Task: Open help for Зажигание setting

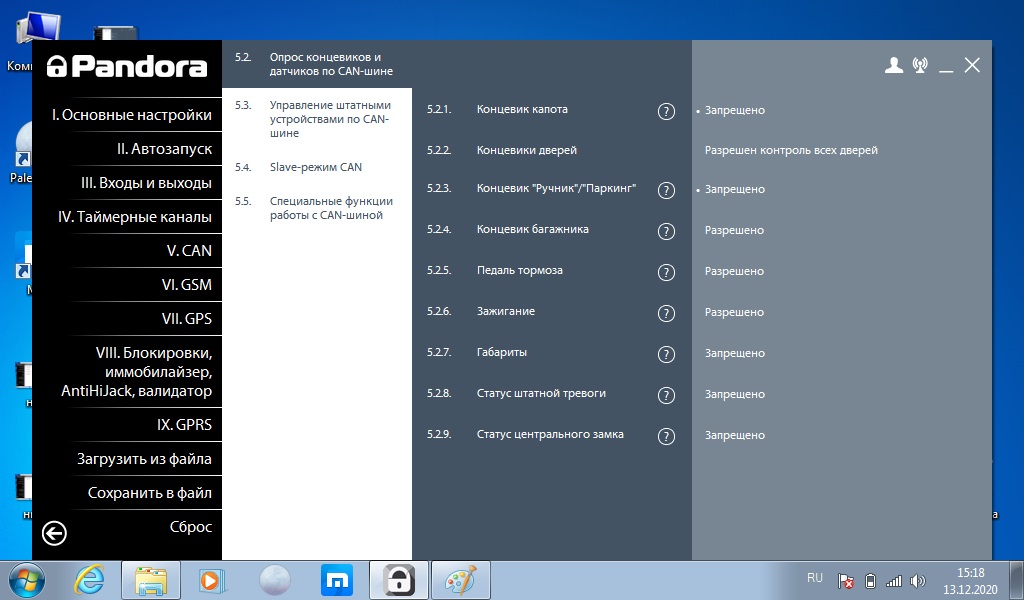Action: click(666, 314)
